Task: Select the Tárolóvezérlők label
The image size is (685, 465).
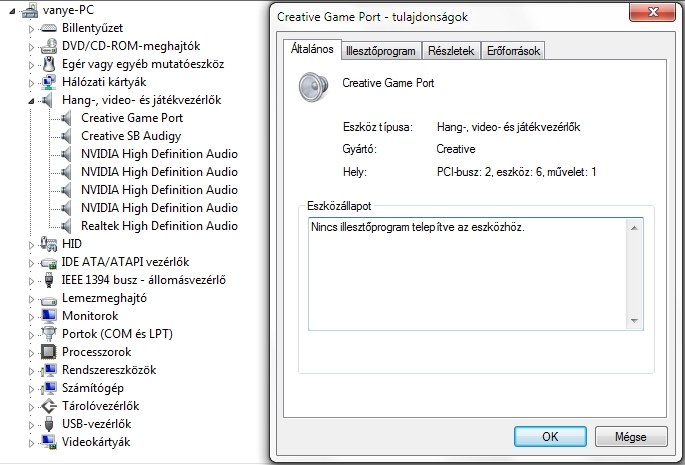Action: tap(100, 406)
